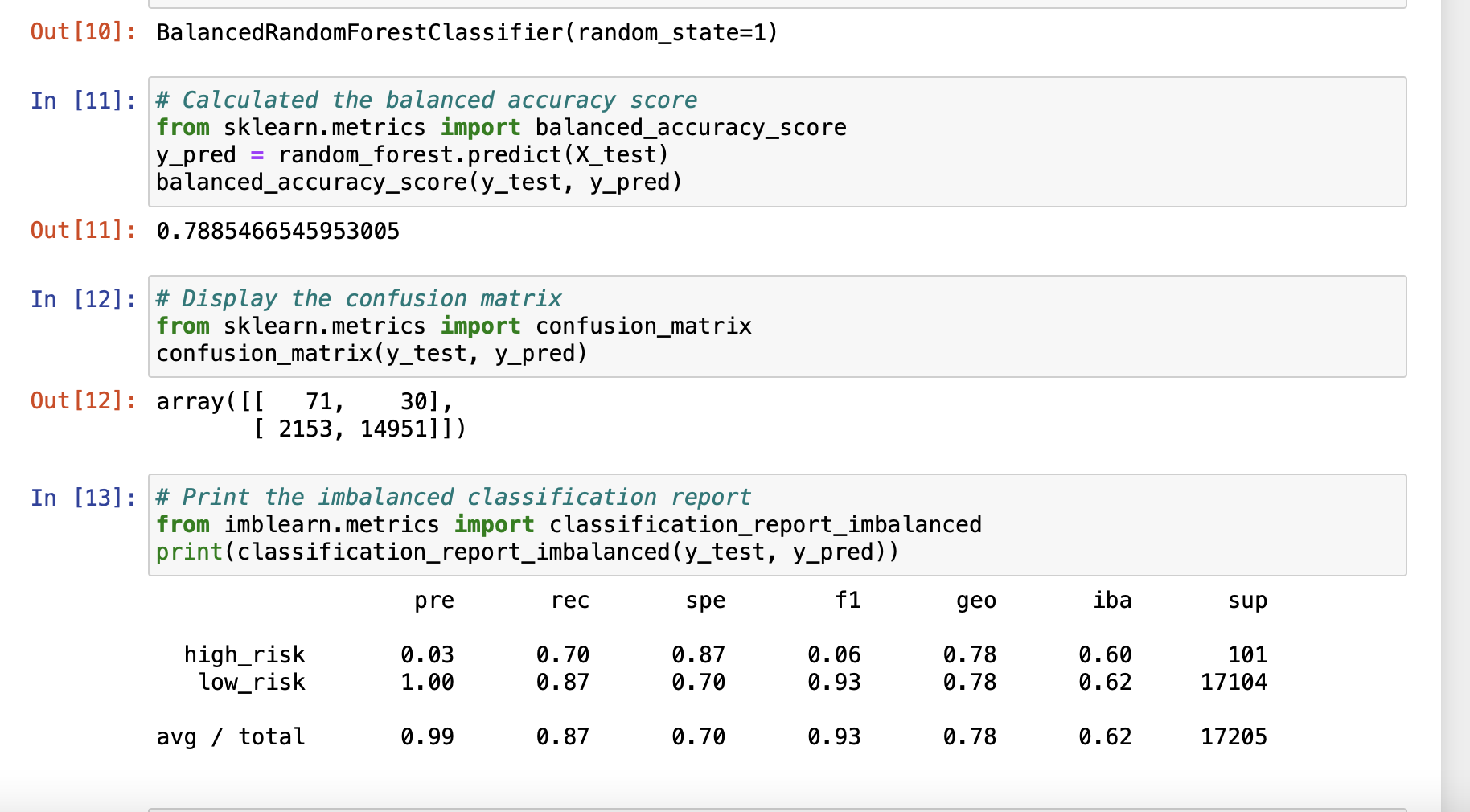Click the balanced_accuracy_score import statement

(x=500, y=127)
